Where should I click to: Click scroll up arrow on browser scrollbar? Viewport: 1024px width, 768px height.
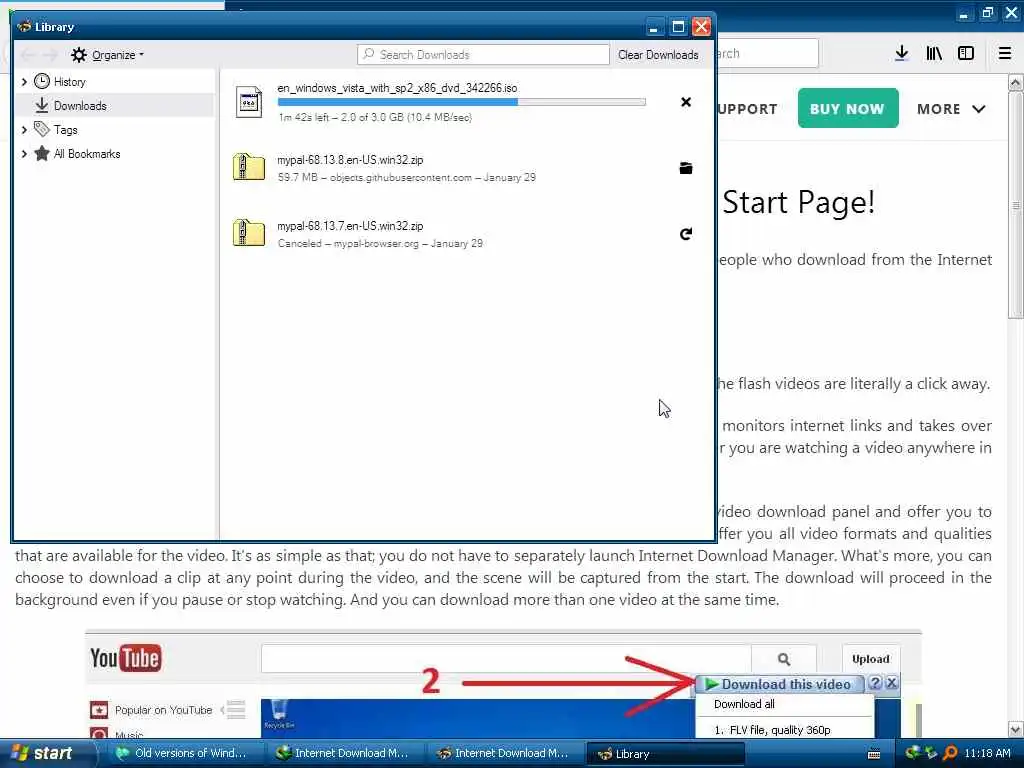coord(1016,82)
